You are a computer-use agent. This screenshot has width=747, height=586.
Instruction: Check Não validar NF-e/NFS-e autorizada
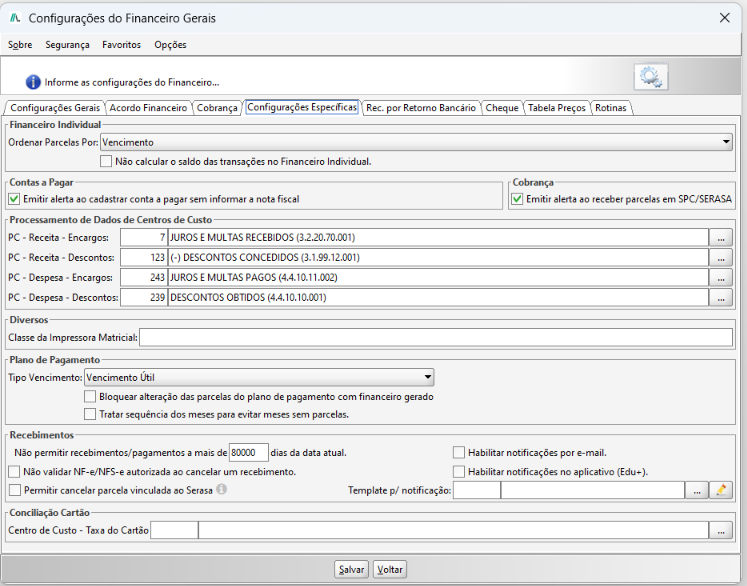pos(14,472)
